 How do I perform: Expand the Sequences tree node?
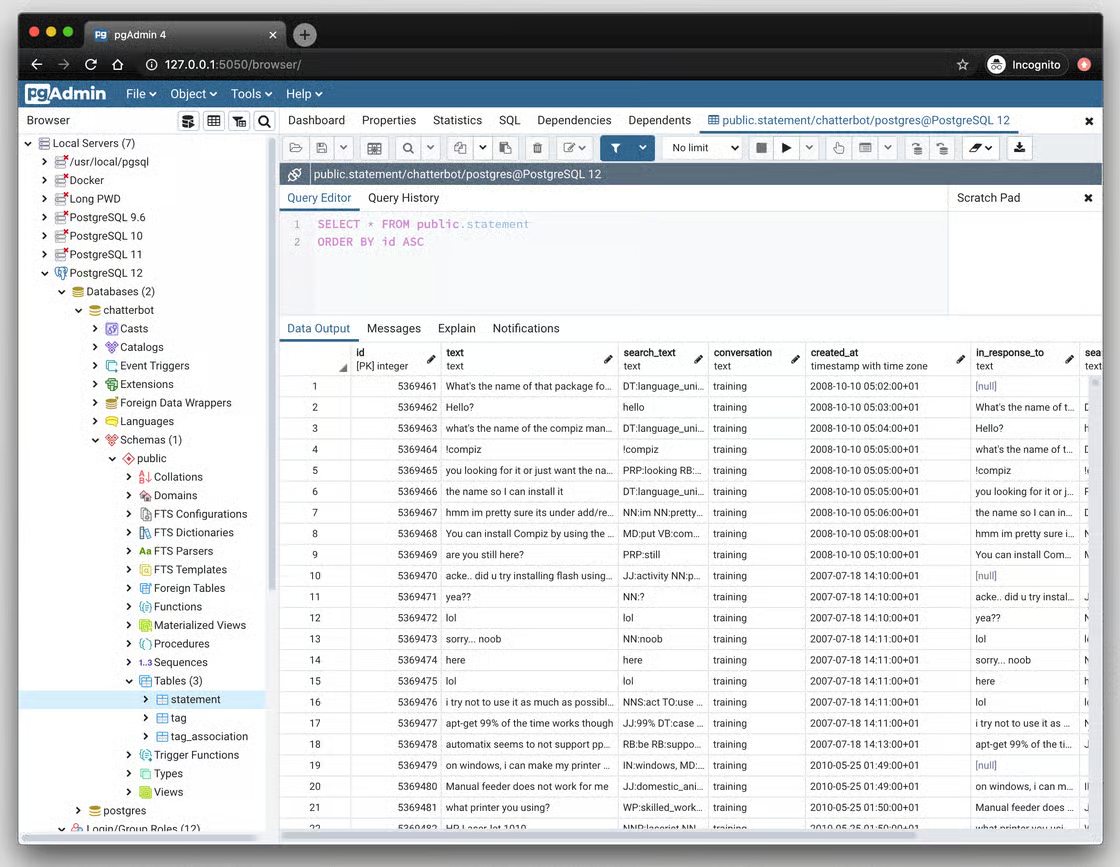tap(129, 663)
